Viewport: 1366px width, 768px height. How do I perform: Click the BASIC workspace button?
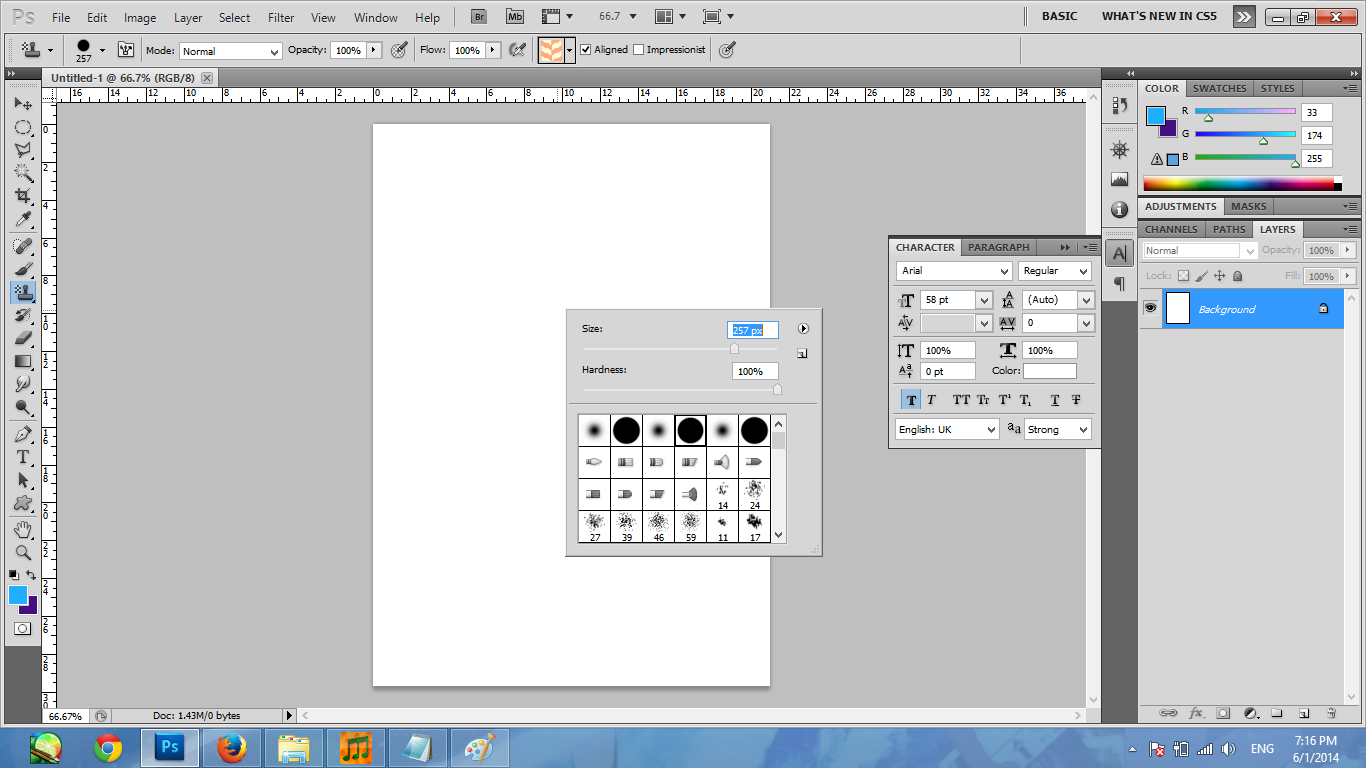(1059, 16)
